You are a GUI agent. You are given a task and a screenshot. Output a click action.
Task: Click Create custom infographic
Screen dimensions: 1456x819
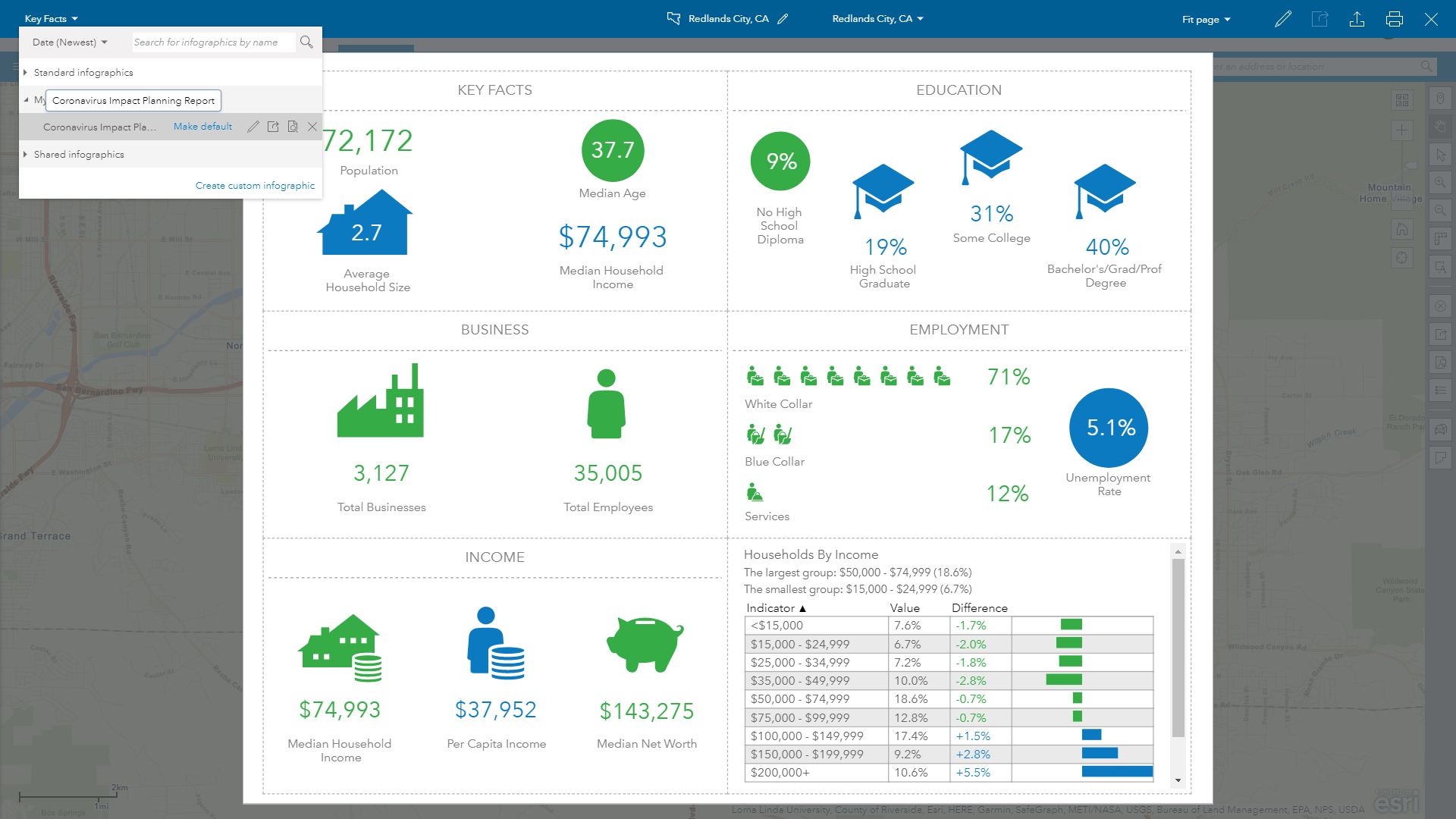coord(255,185)
